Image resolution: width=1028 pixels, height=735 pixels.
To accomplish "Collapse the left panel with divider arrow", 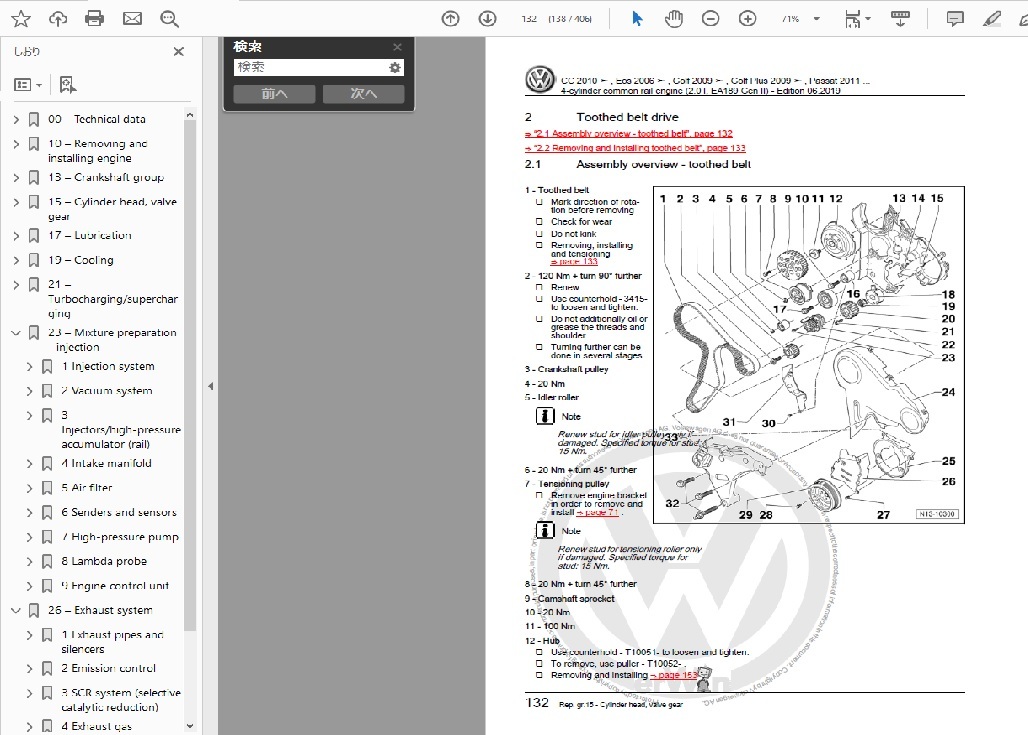I will (210, 386).
